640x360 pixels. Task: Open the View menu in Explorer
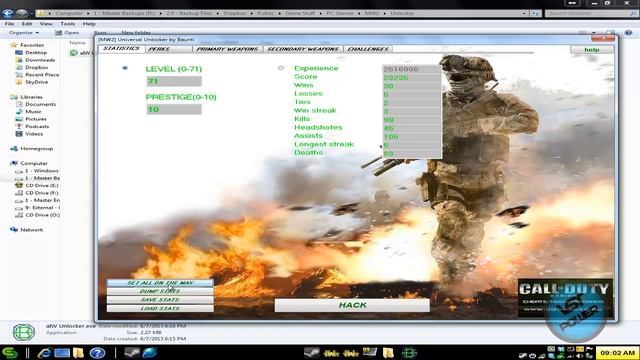tap(46, 24)
